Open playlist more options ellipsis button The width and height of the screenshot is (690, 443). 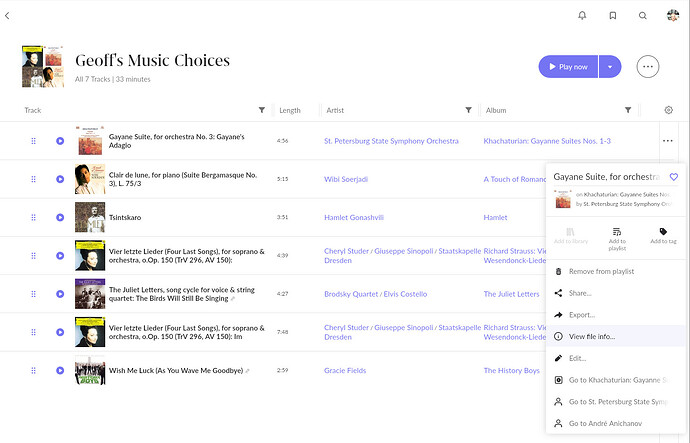click(648, 67)
